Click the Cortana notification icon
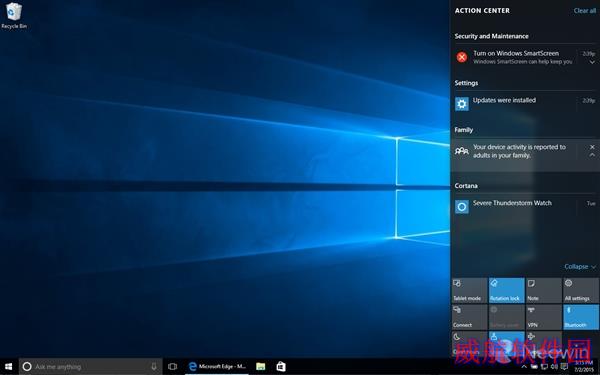The height and width of the screenshot is (375, 600). 462,207
